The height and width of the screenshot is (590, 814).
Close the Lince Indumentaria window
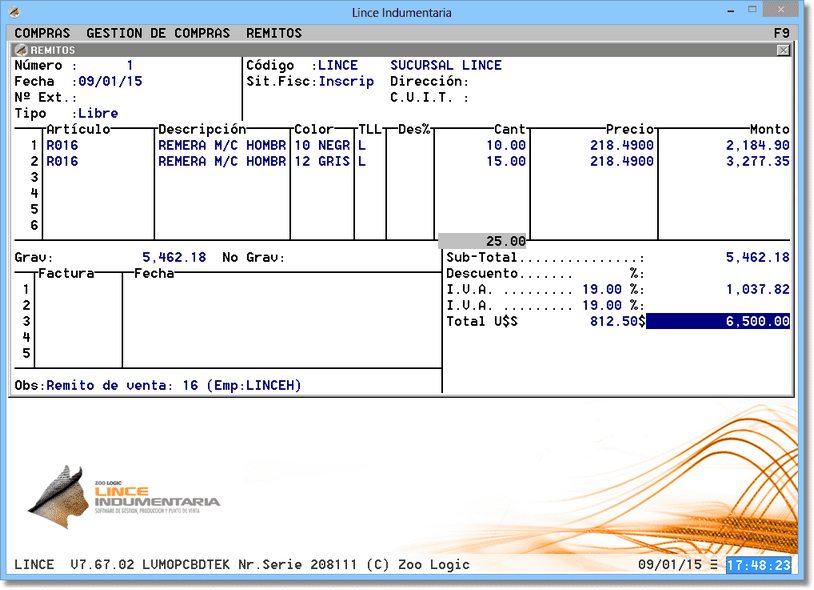pyautogui.click(x=781, y=10)
